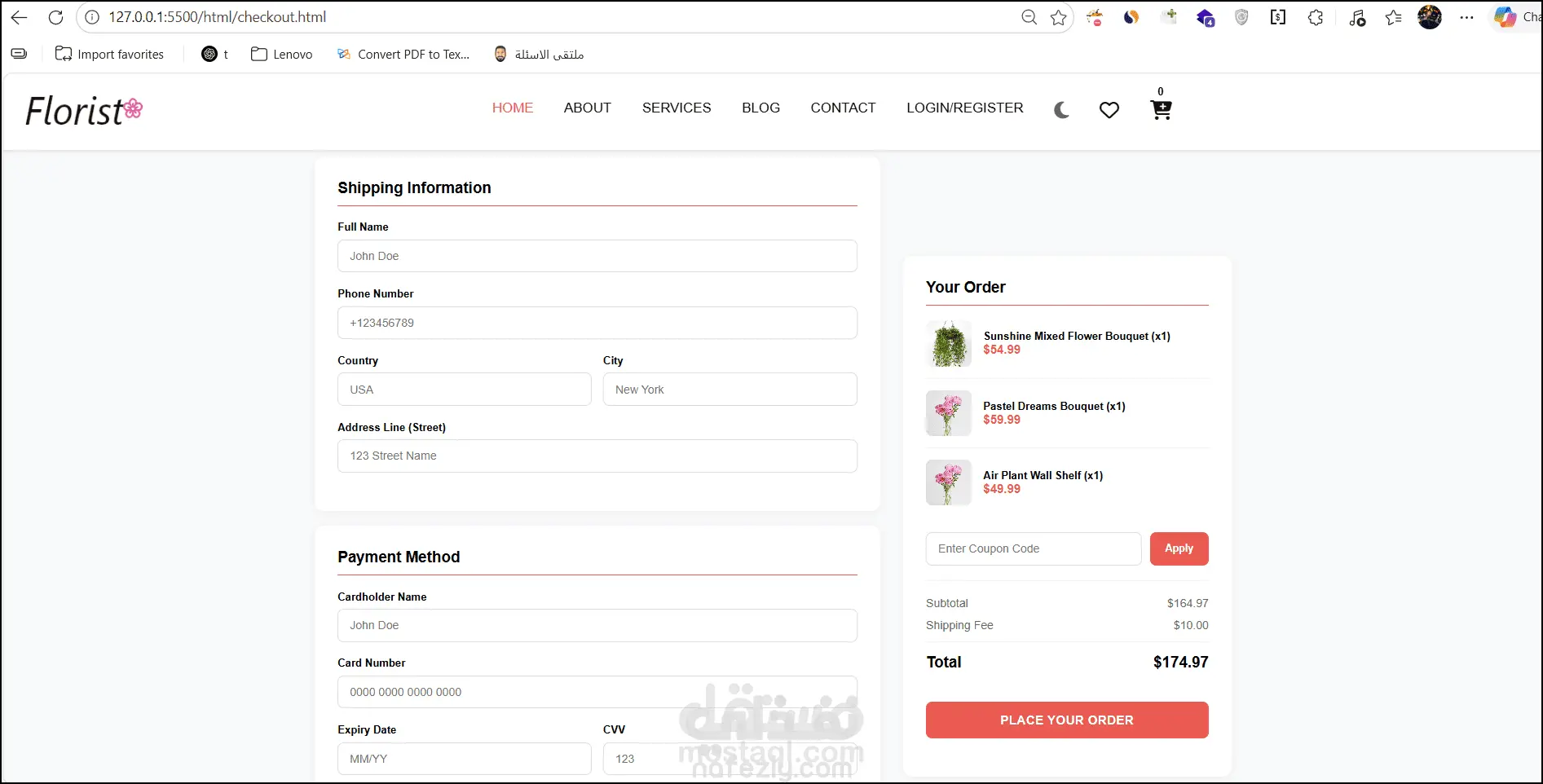
Task: Click the Shipping Fee amount $10.00
Action: (x=1191, y=625)
